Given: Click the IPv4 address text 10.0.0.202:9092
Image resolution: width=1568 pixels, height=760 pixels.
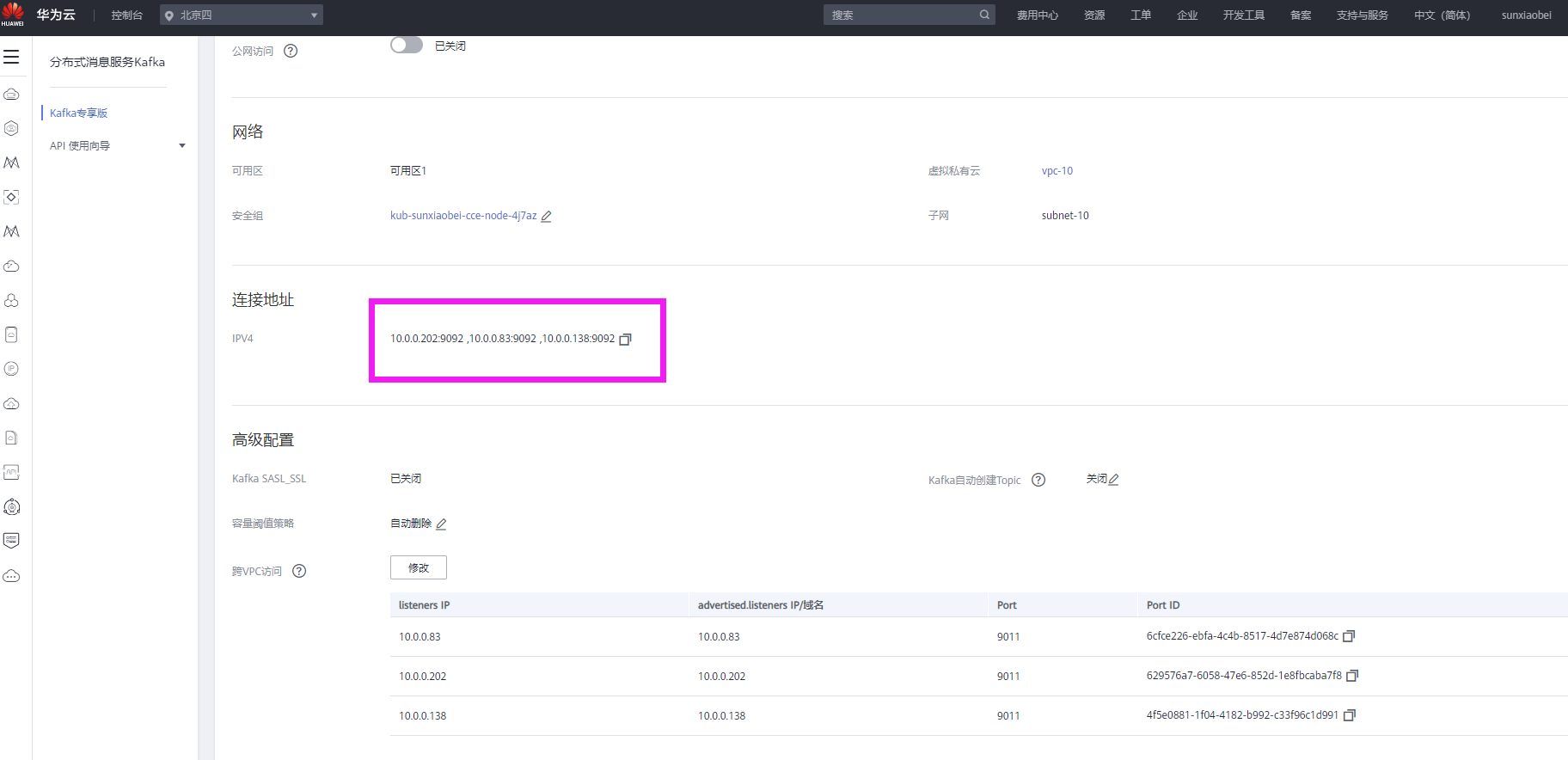Looking at the screenshot, I should pyautogui.click(x=426, y=339).
